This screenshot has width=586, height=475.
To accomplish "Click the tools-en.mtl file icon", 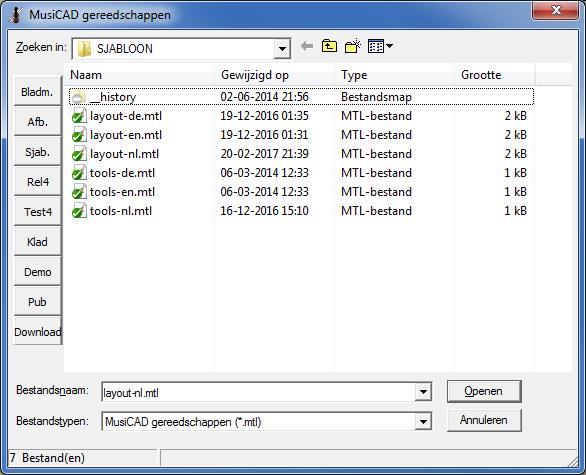I will pos(79,192).
